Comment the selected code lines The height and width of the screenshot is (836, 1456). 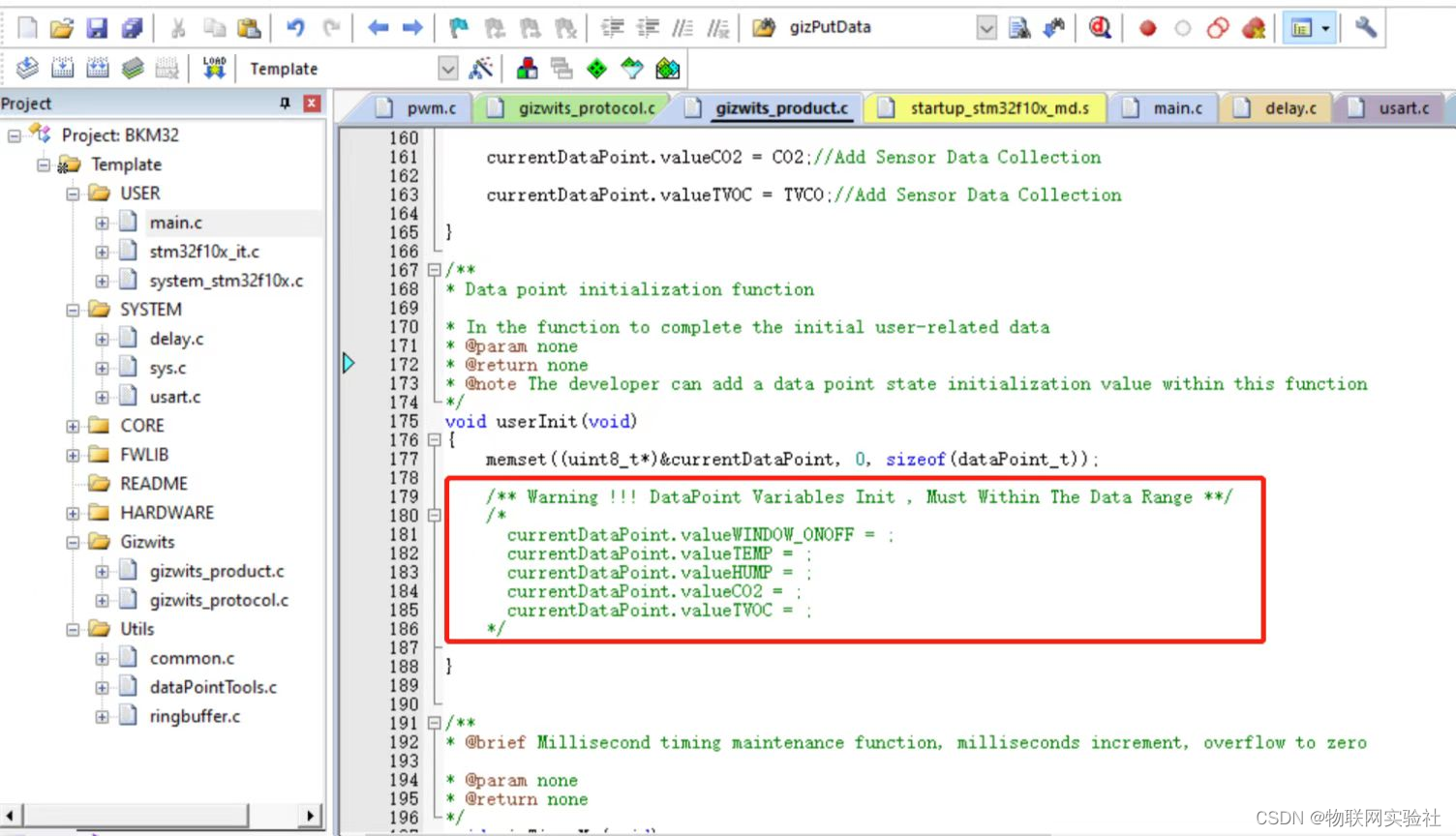(682, 28)
